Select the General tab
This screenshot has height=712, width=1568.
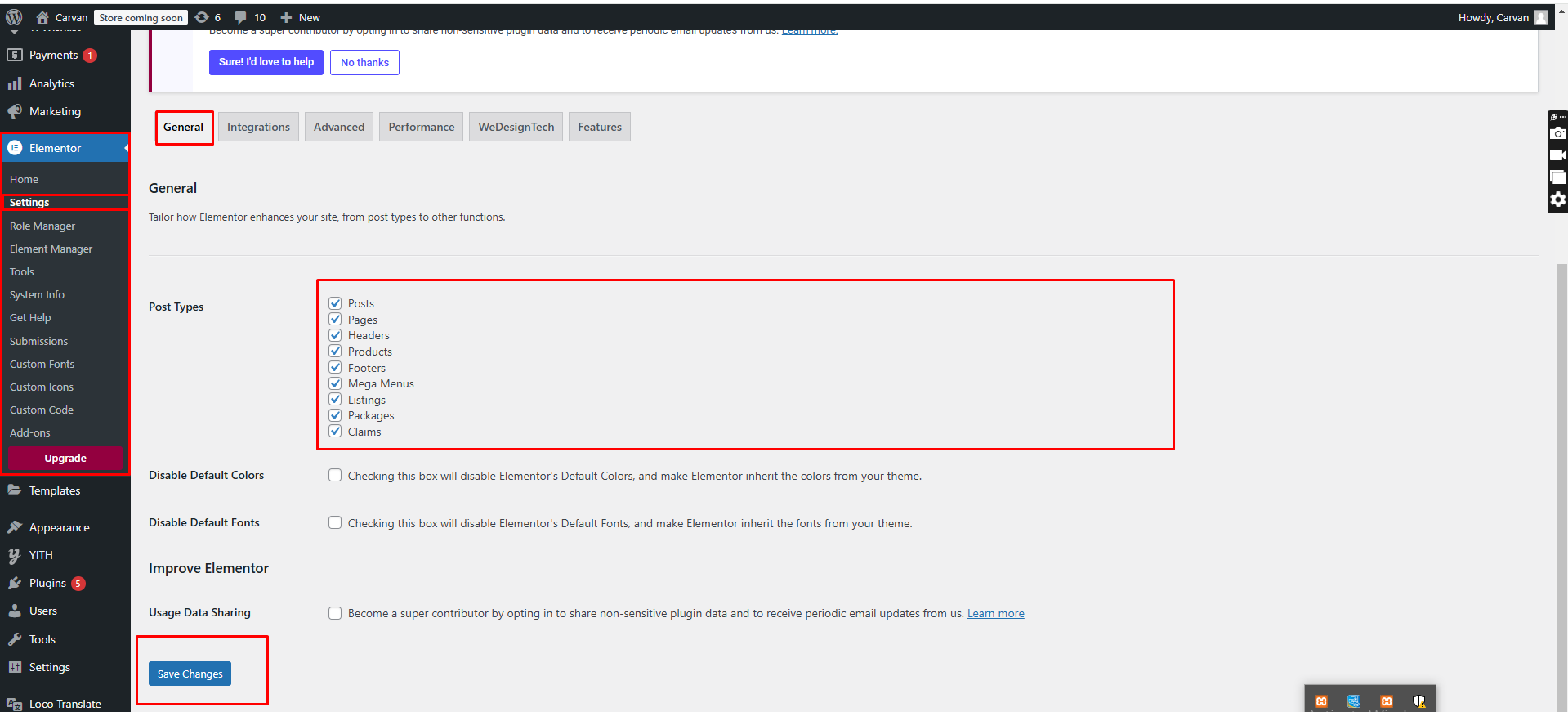[x=183, y=127]
